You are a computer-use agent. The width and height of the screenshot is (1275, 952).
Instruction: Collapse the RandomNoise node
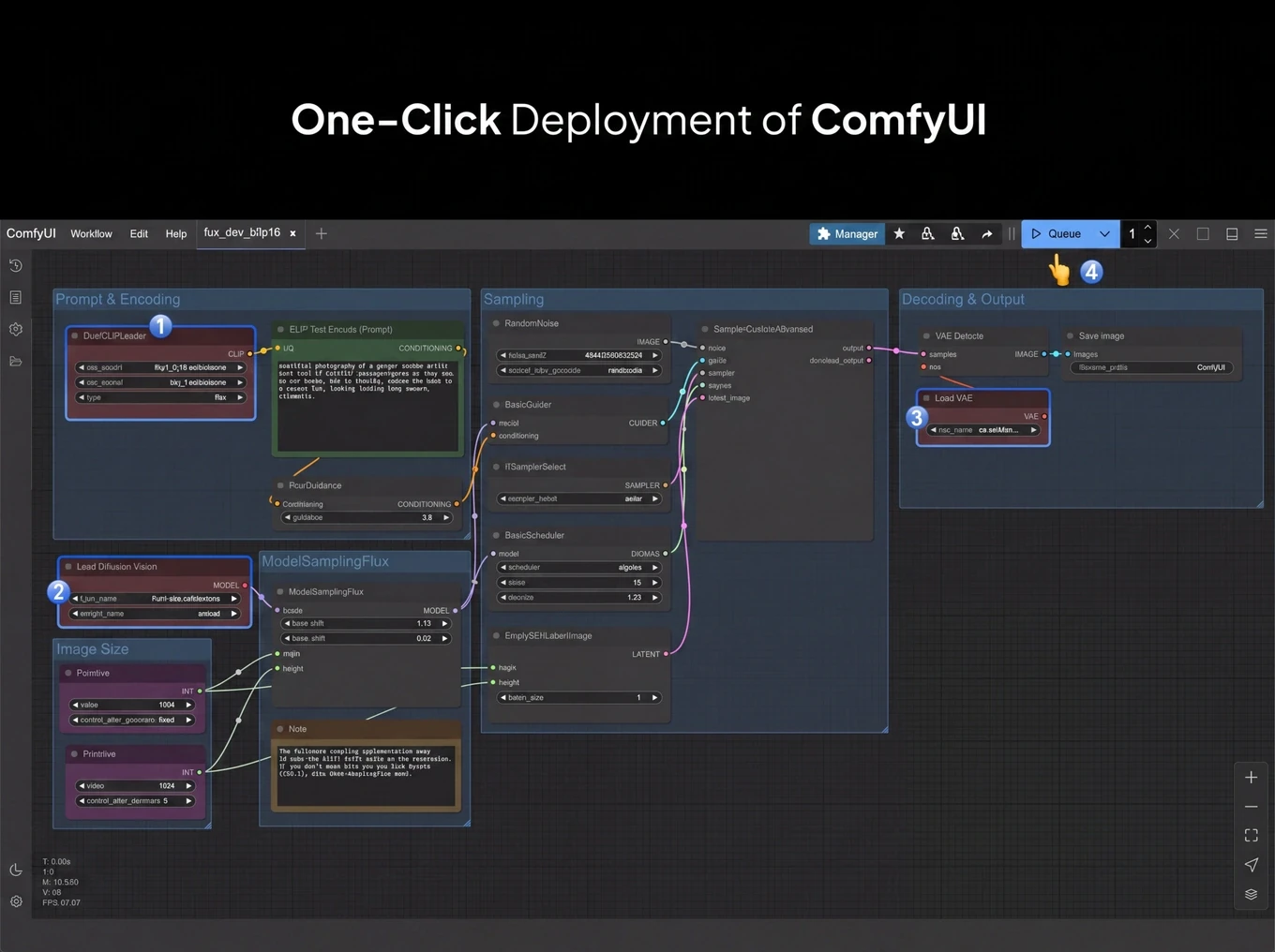[496, 323]
